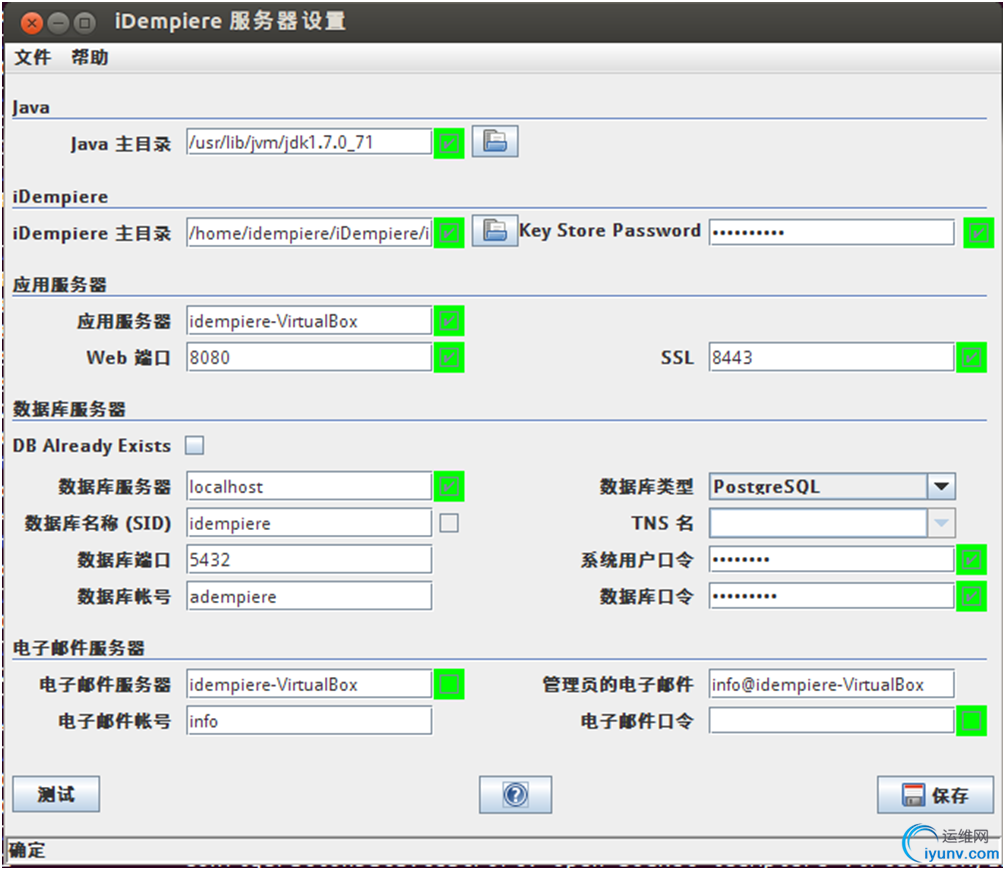Click the system user password field
Viewport: 1005px width, 870px height.
pos(831,560)
